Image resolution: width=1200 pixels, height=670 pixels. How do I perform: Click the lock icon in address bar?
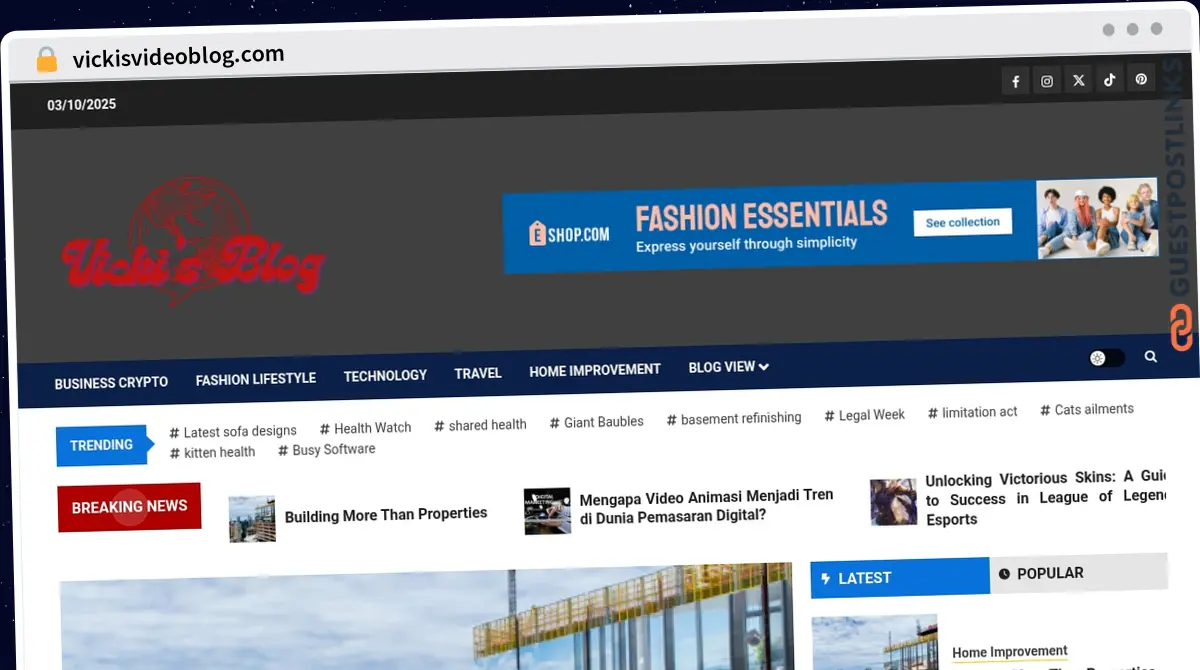[x=46, y=60]
